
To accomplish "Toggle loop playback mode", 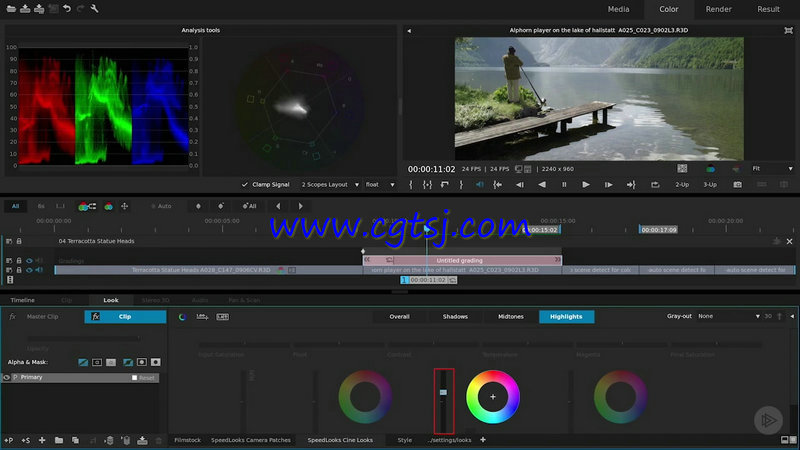I will pyautogui.click(x=655, y=185).
